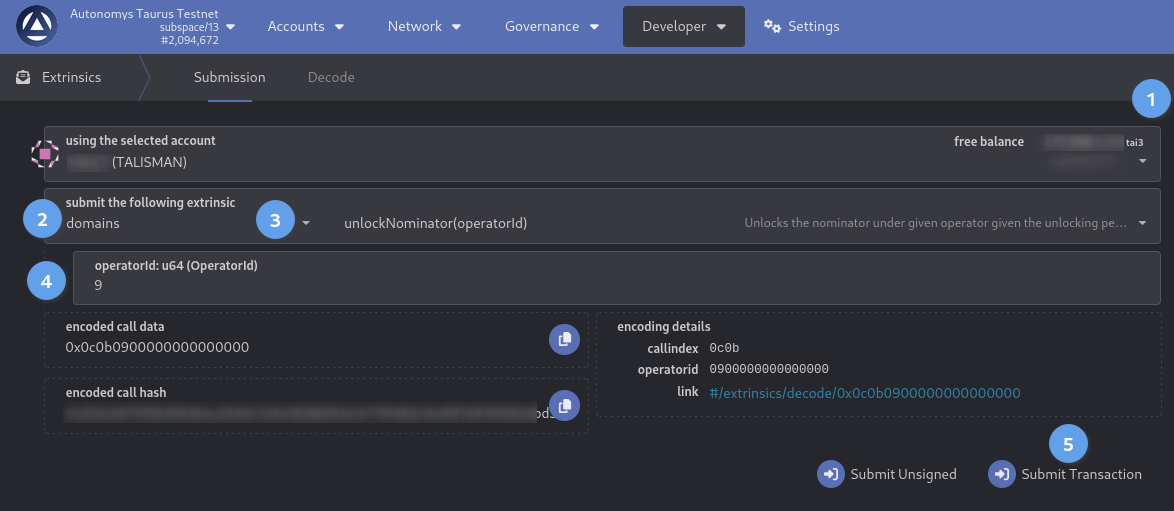
Task: Click the Submit Transaction arrow icon
Action: (x=1002, y=474)
